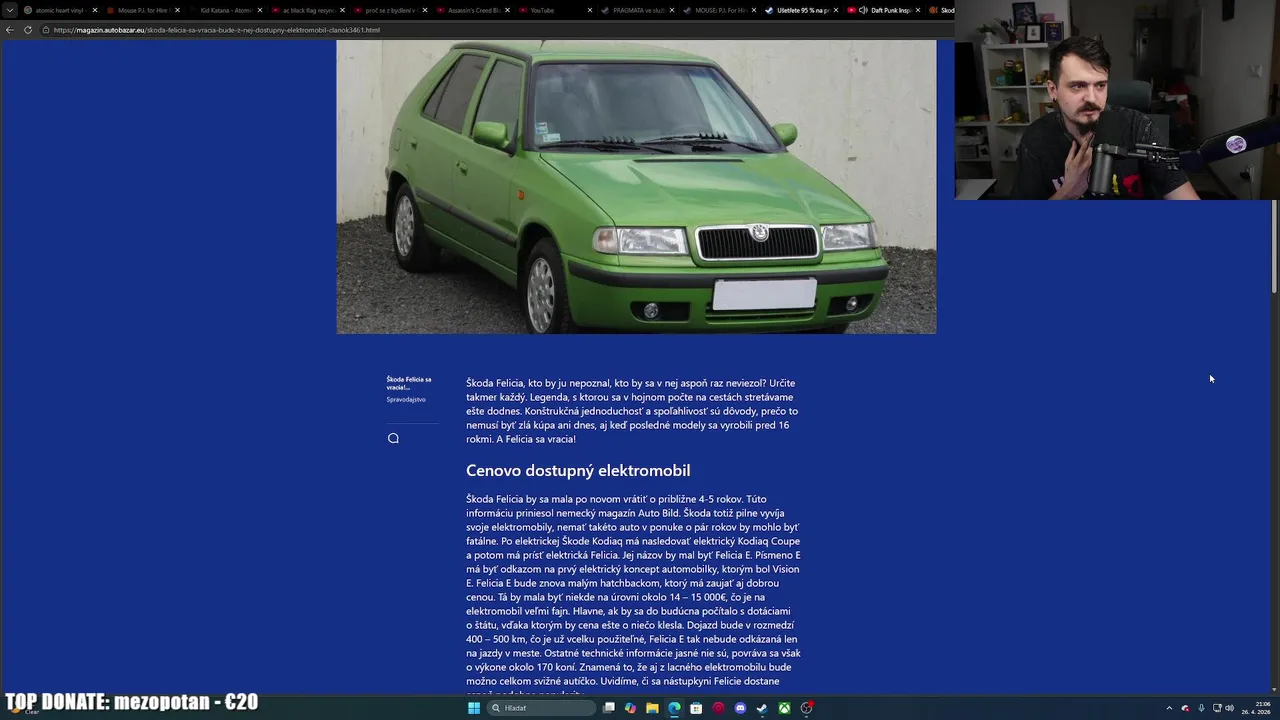Open the Spravodajstvo category link
The height and width of the screenshot is (720, 1280).
406,400
